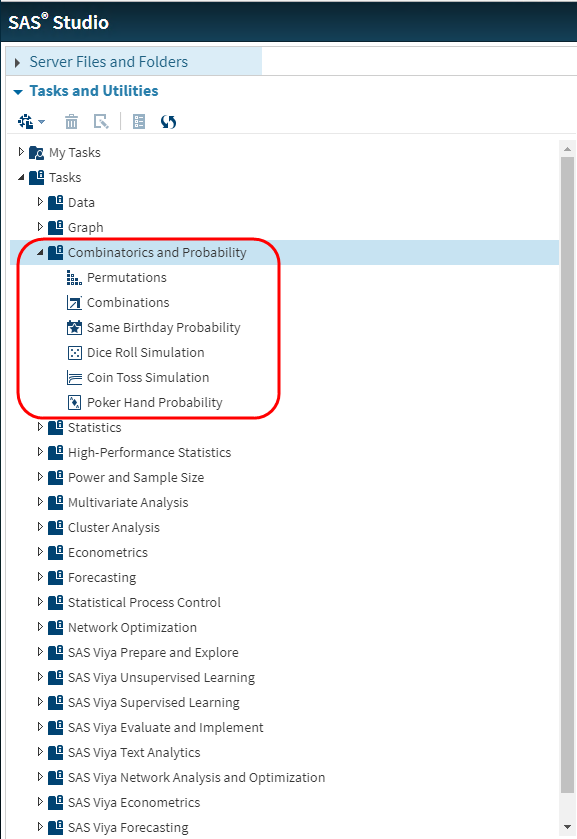
Task: Select SAS Viya Text Analytics item
Action: pos(134,753)
